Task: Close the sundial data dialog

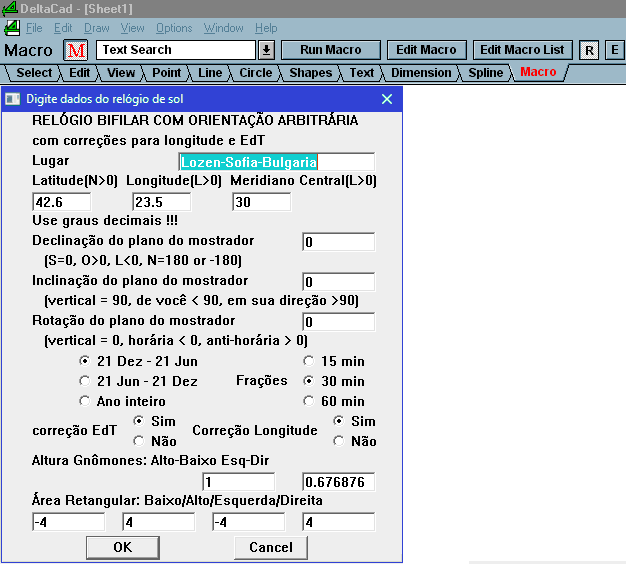Action: [387, 98]
